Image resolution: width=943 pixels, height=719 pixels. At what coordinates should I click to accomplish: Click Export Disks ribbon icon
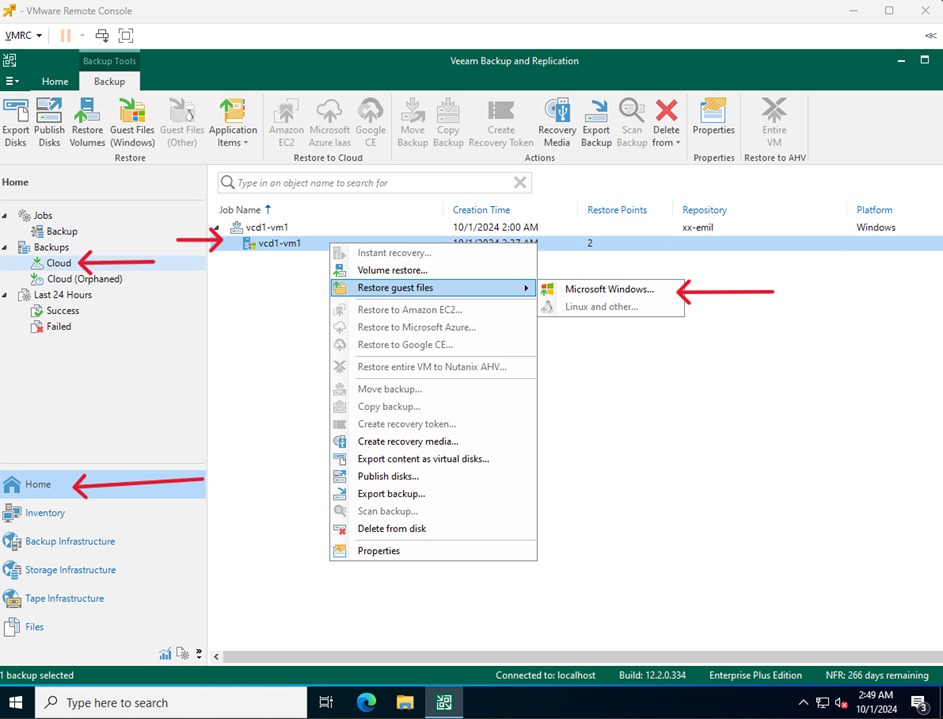click(16, 122)
